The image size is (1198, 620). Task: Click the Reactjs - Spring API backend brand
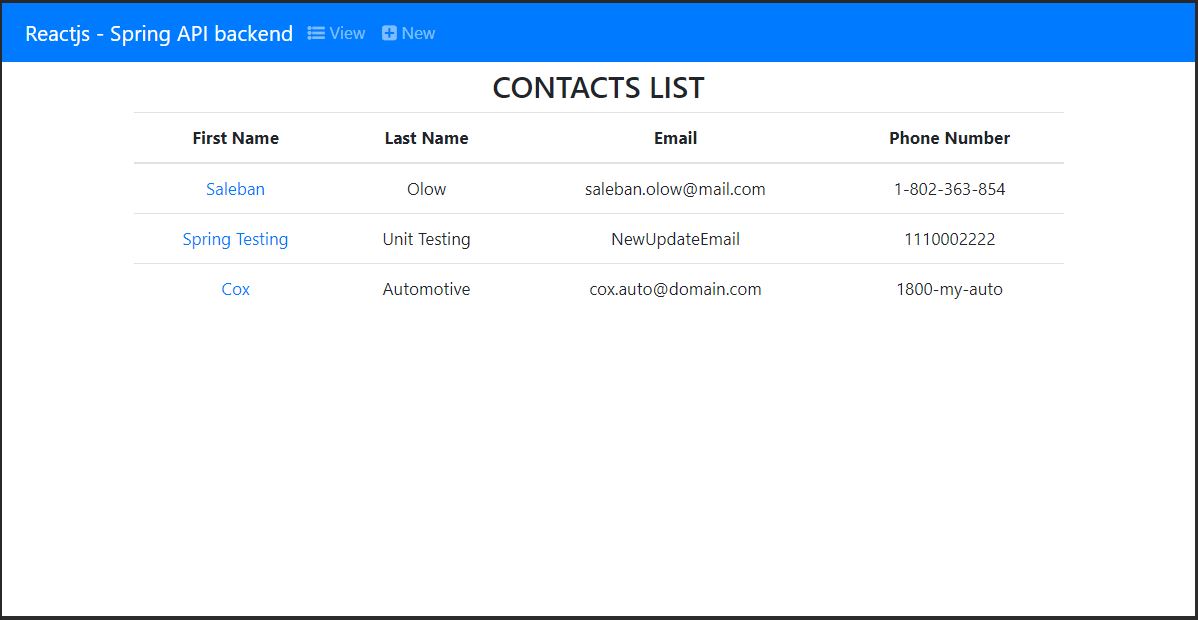point(159,34)
